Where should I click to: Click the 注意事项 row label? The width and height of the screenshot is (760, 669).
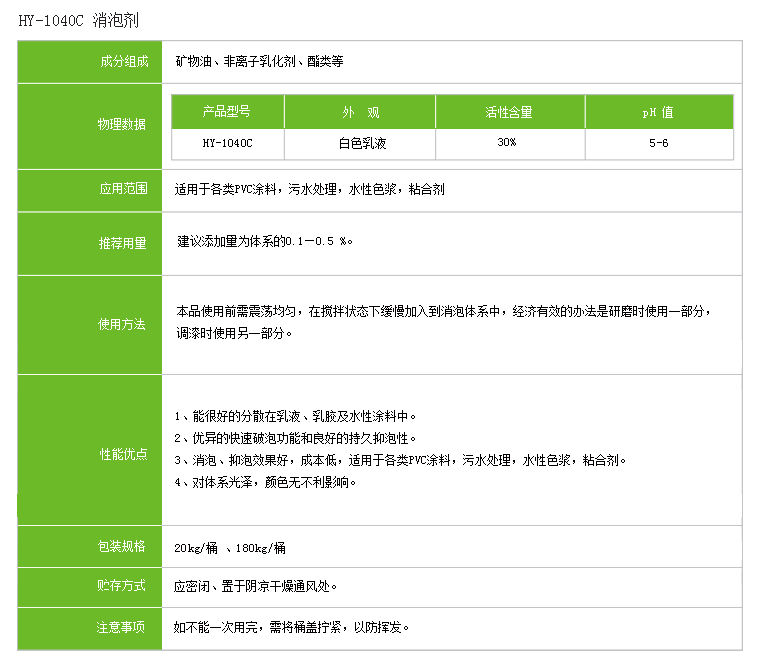click(x=121, y=627)
